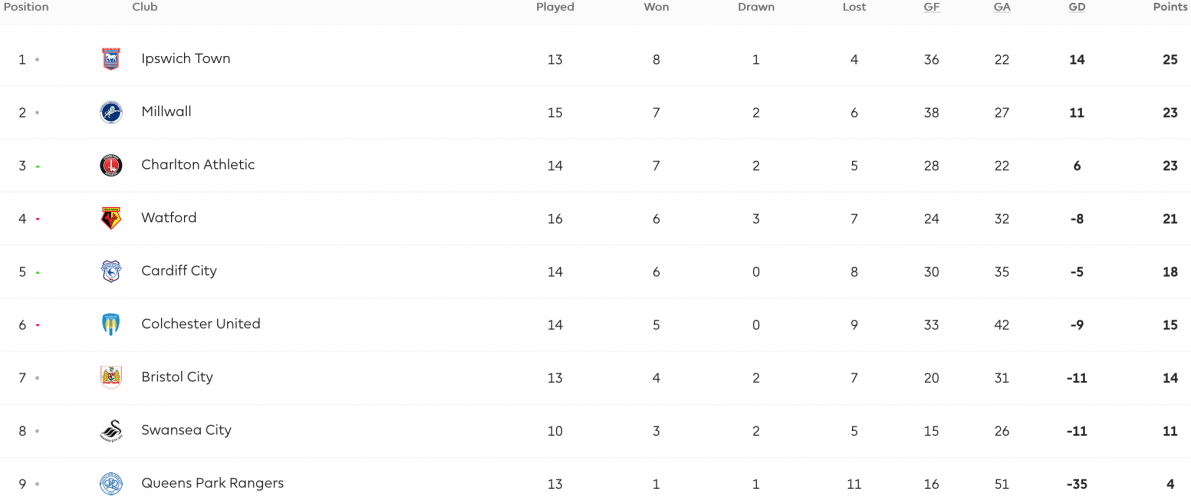The width and height of the screenshot is (1191, 500).
Task: Sort table by Points column header
Action: 1170,8
